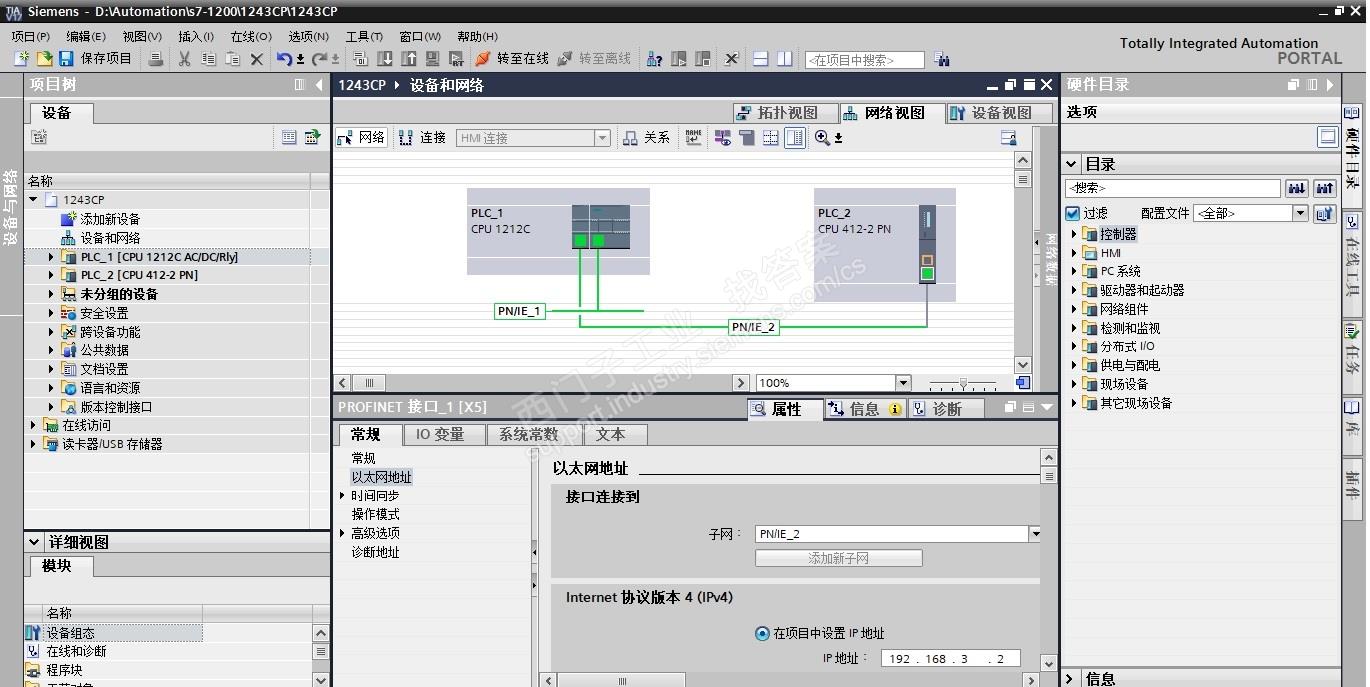Expand the 分布式 I/O catalog folder

[x=1075, y=346]
